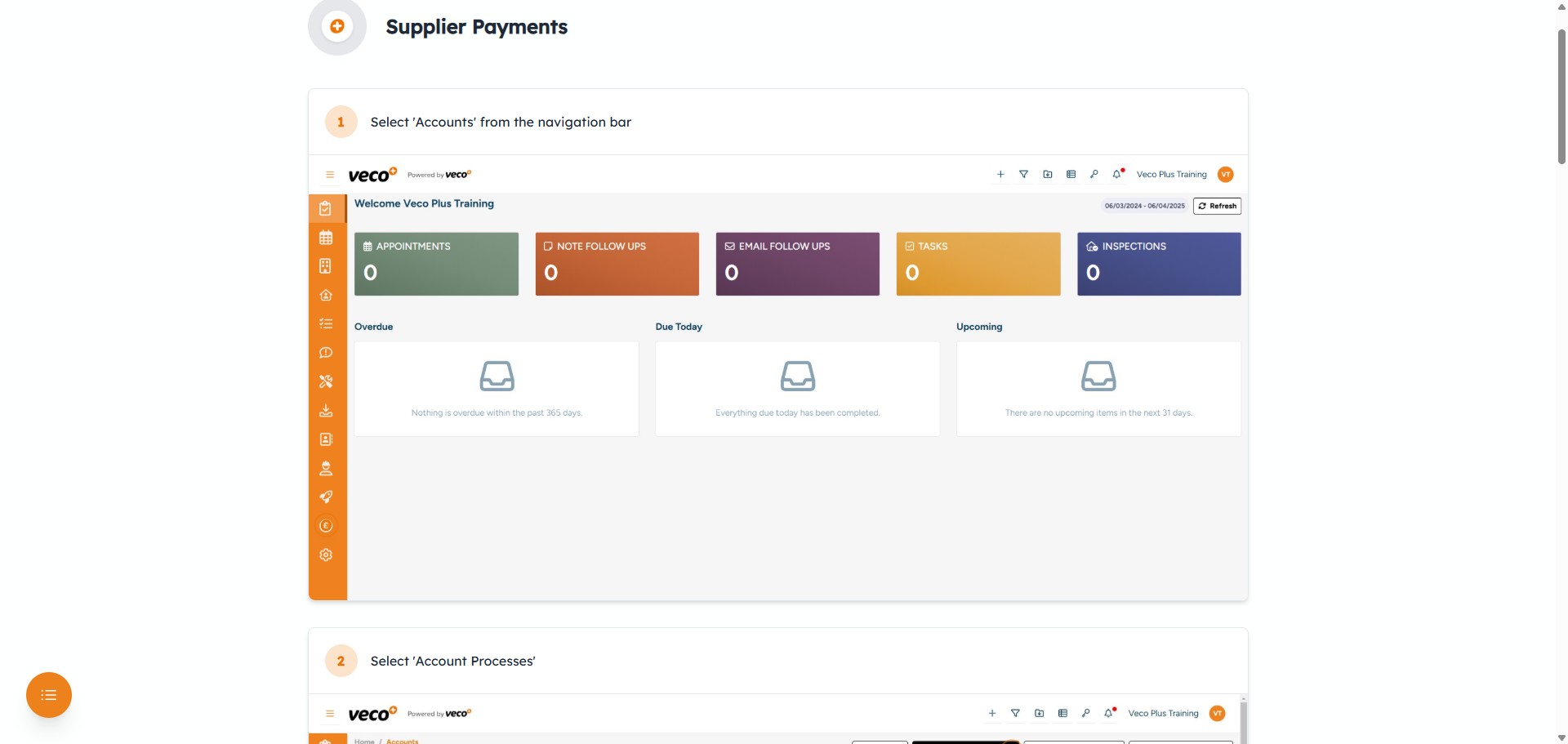The image size is (1568, 744).
Task: Select the Appointments summary tile
Action: [x=436, y=264]
